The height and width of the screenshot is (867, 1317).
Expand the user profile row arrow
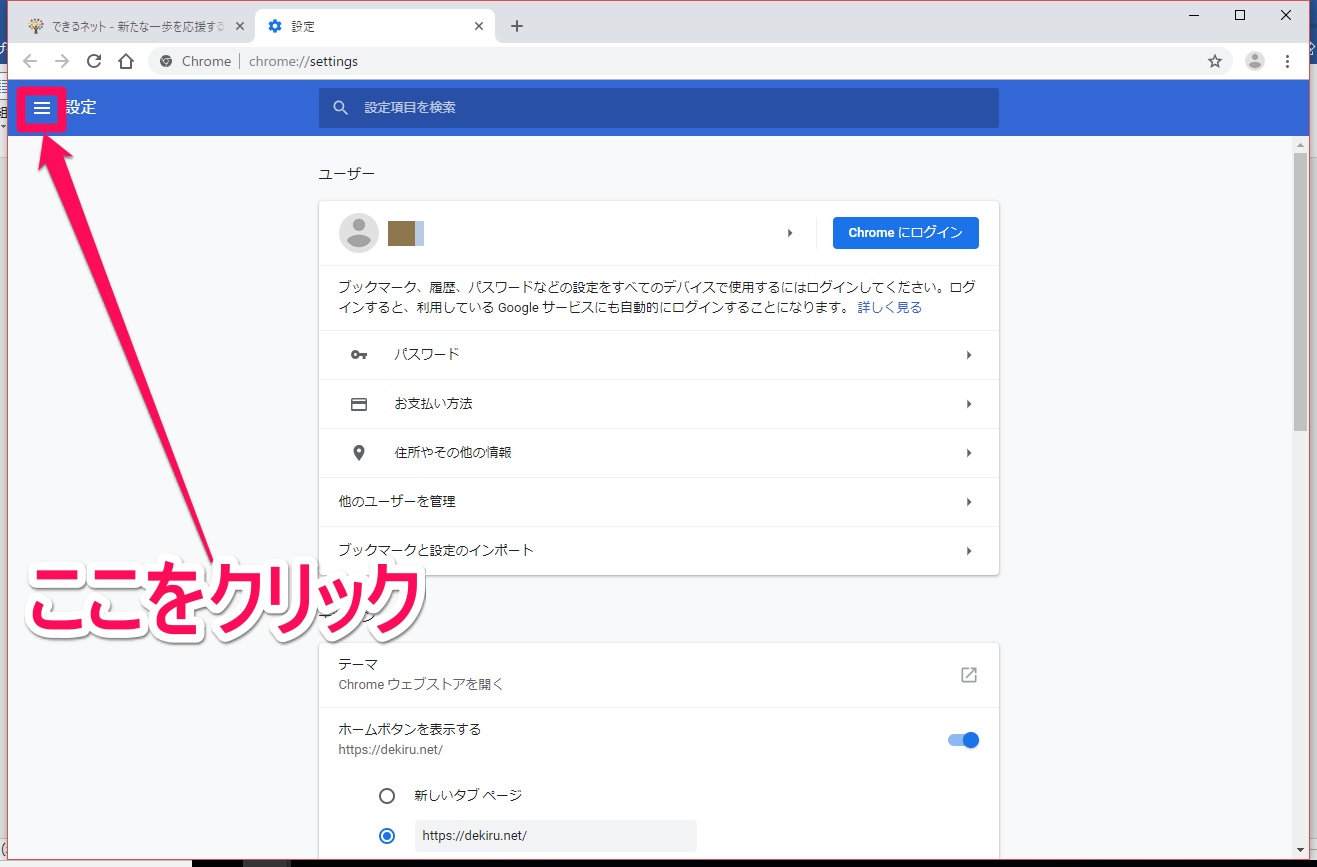(x=790, y=233)
